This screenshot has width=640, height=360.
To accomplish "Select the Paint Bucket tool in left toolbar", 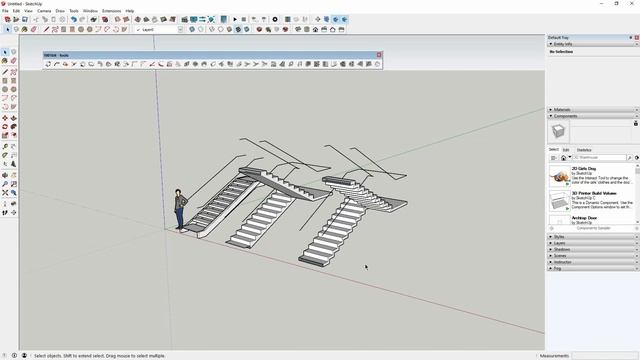I will click(x=5, y=61).
